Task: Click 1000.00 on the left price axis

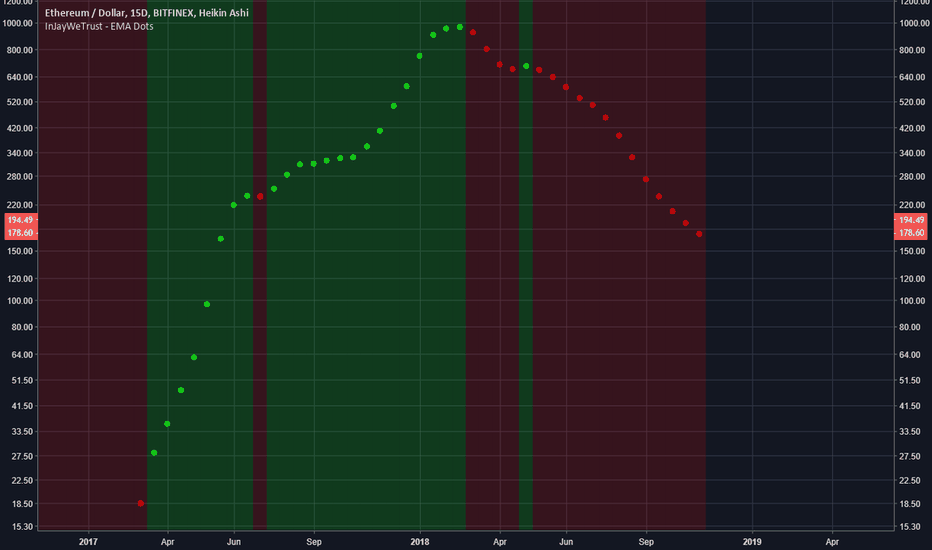Action: [x=18, y=23]
